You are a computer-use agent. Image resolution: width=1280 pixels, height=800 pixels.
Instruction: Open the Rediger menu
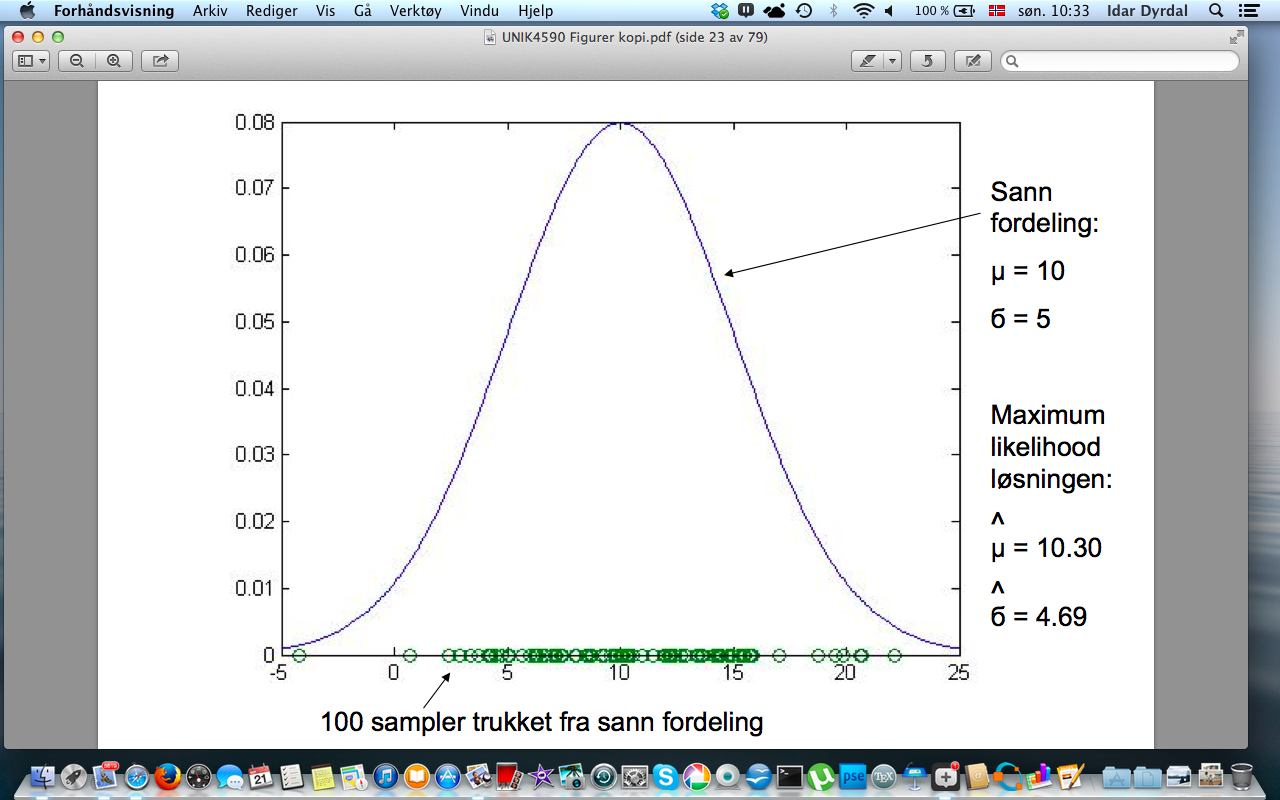pos(272,11)
